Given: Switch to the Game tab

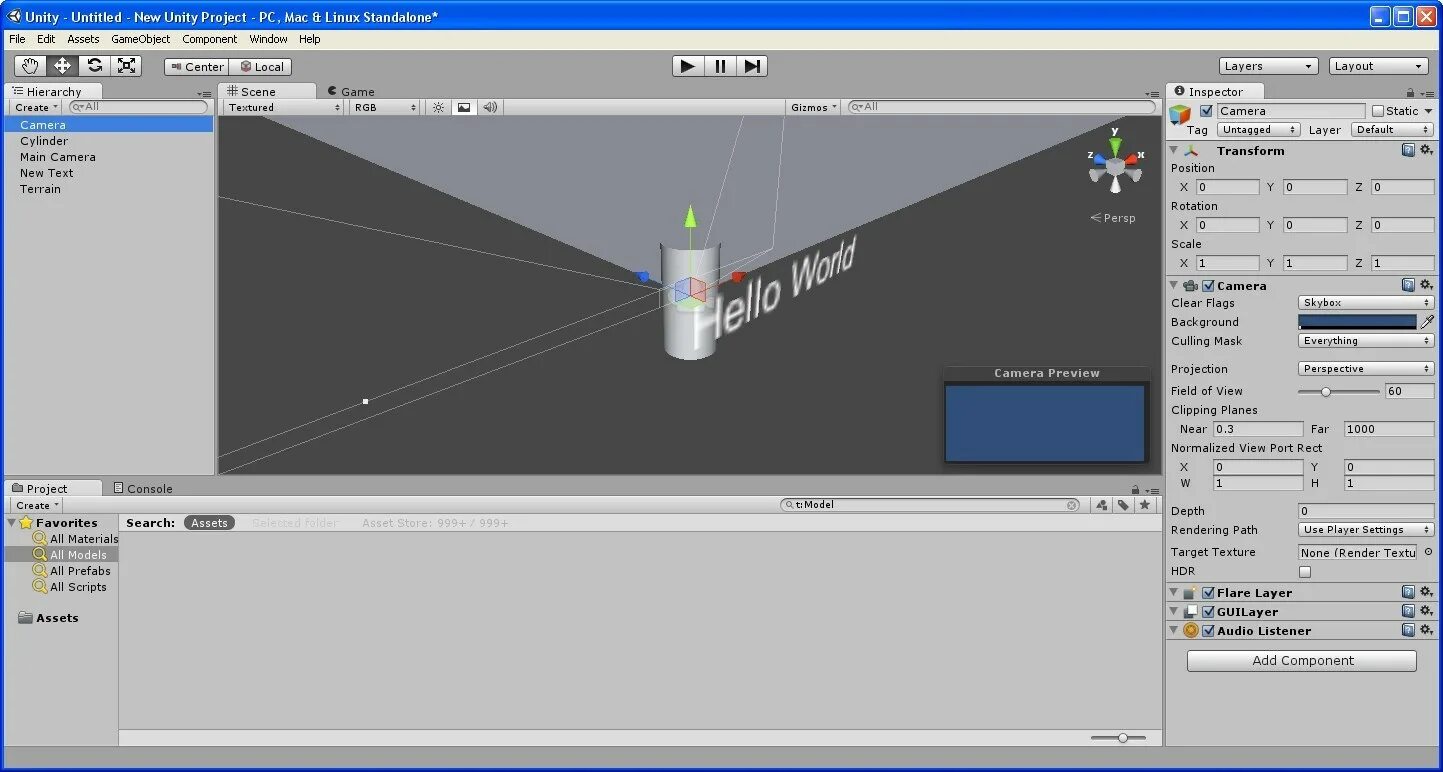Looking at the screenshot, I should coord(351,91).
